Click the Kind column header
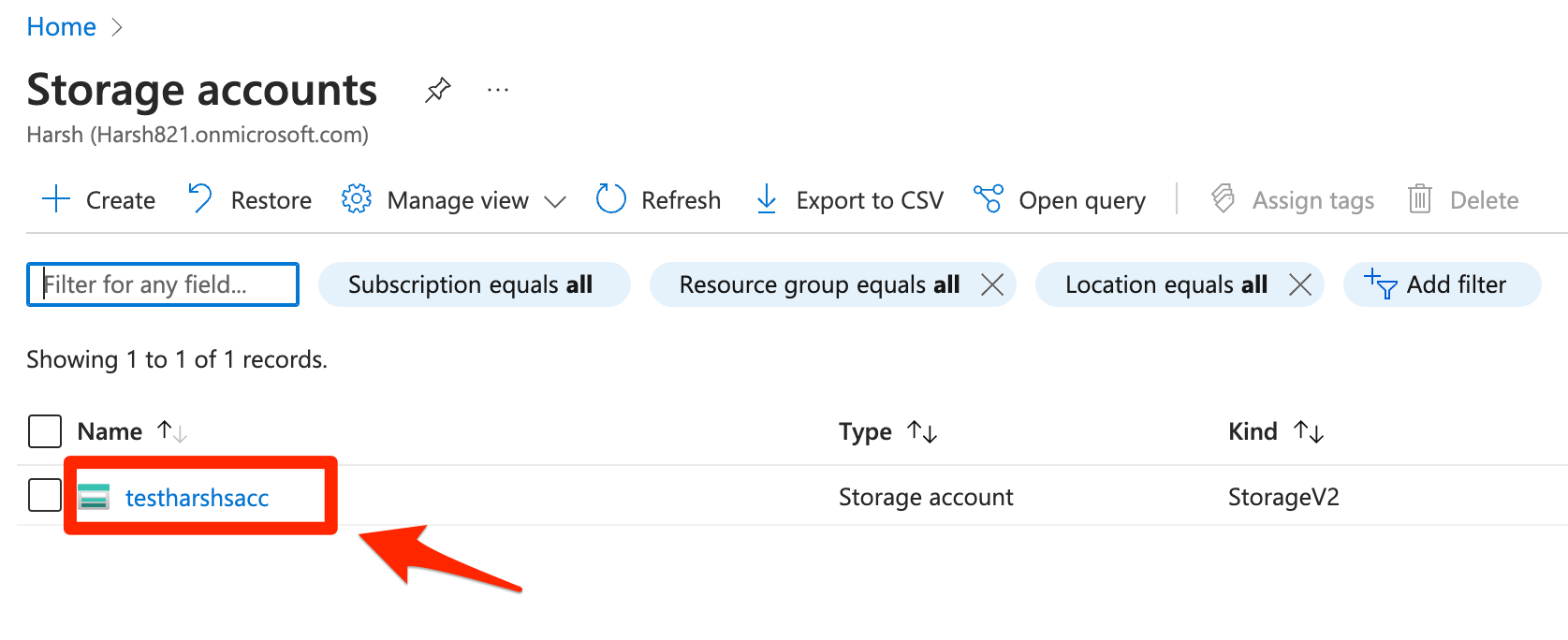 [x=1253, y=431]
